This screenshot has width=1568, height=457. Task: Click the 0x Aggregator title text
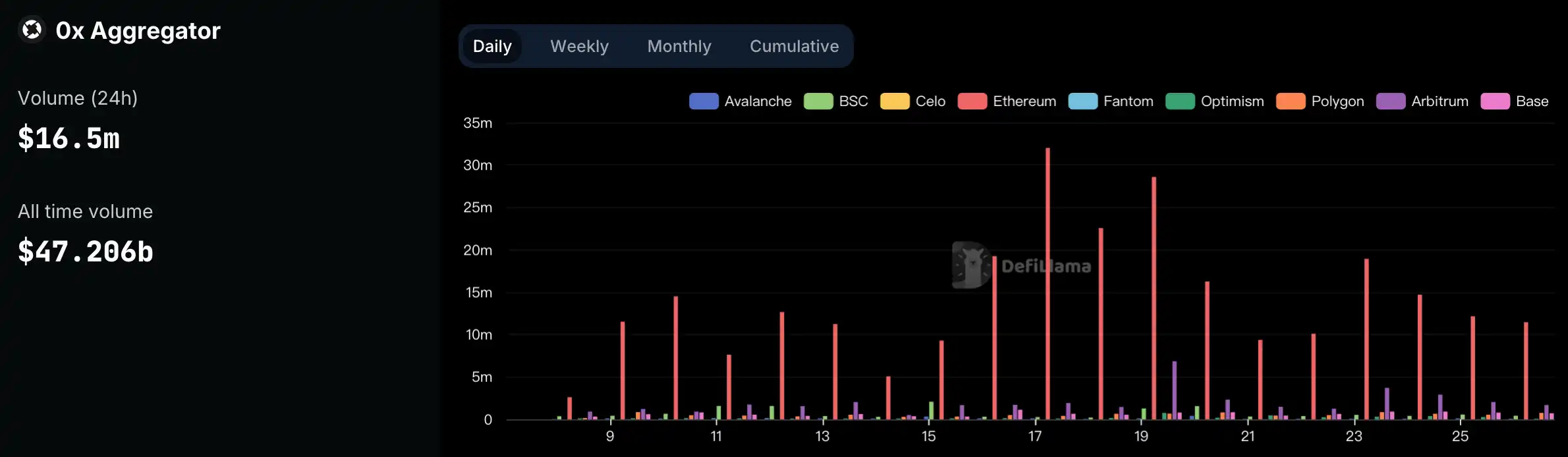(x=138, y=30)
